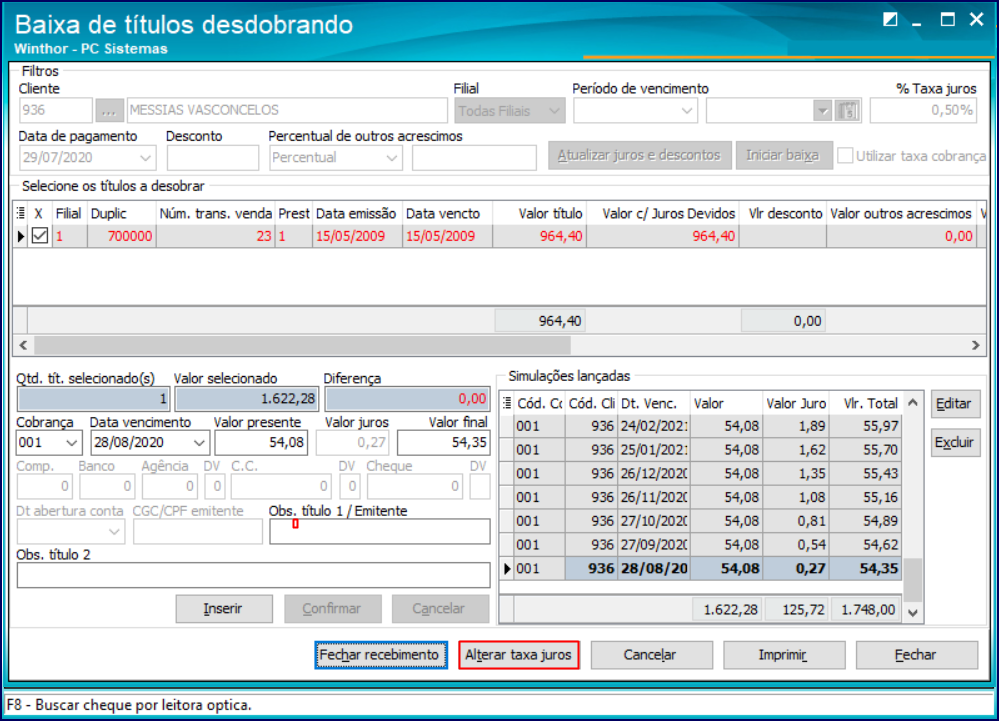Sort simulations by Dt. Venc. header
The width and height of the screenshot is (999, 721).
click(654, 403)
